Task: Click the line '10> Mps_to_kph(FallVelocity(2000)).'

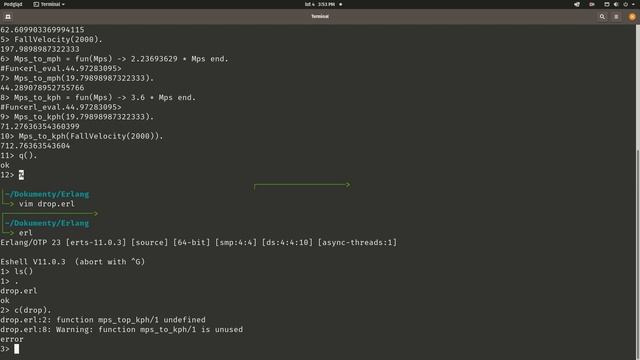Action: (82, 136)
